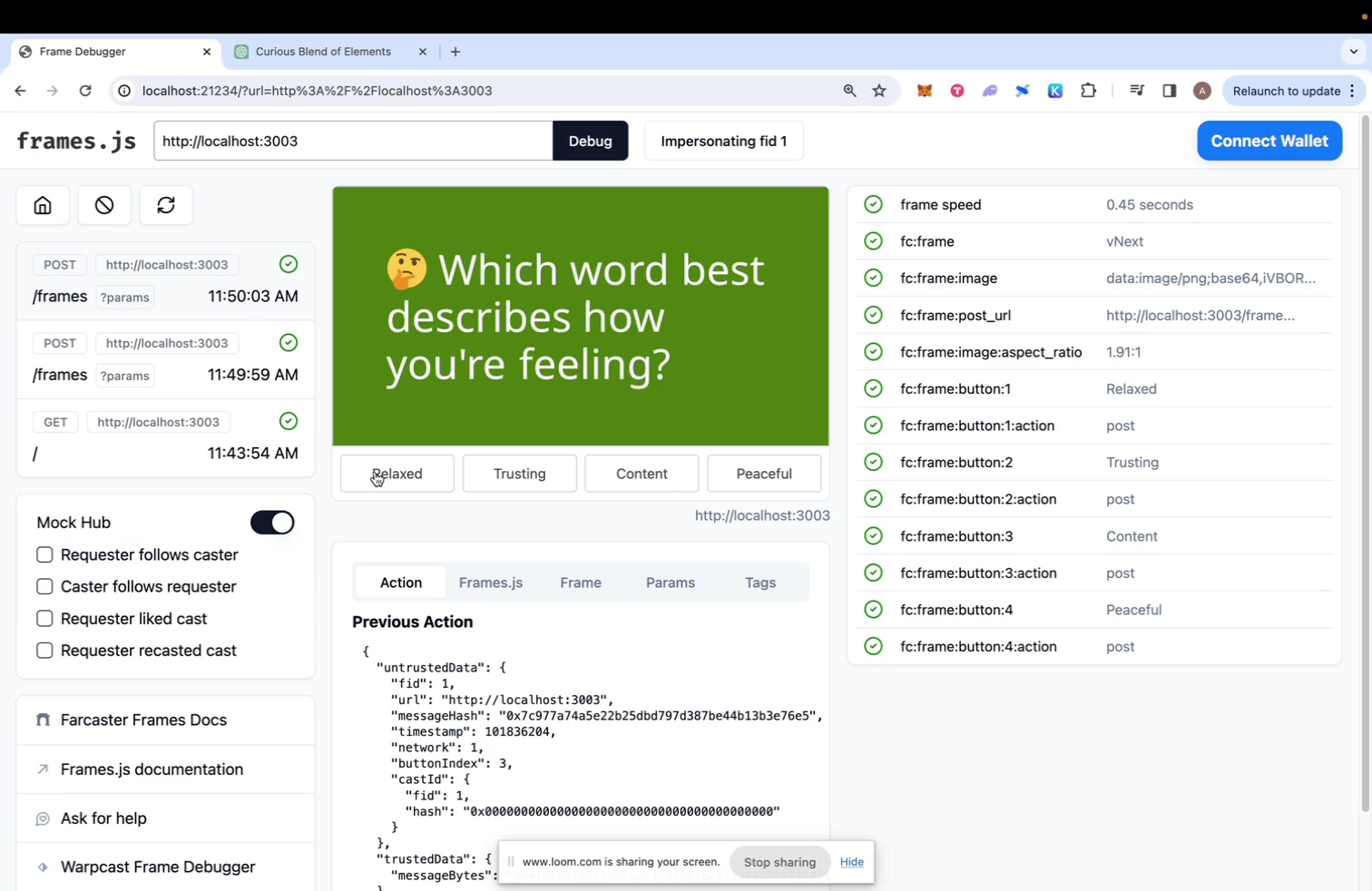Click the purple cloud-shaped extension icon
1372x891 pixels.
990,91
